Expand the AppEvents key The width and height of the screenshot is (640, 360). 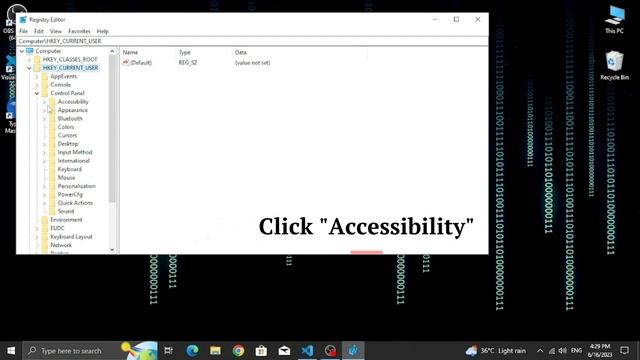pyautogui.click(x=37, y=76)
